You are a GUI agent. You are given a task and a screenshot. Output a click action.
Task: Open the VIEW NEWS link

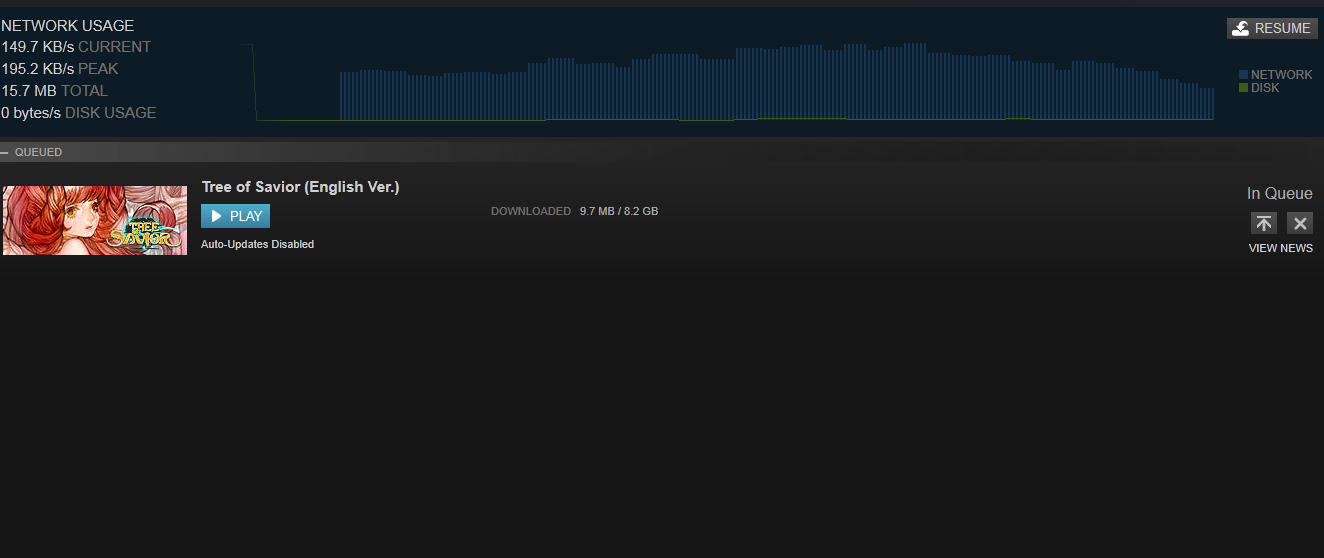(x=1280, y=248)
